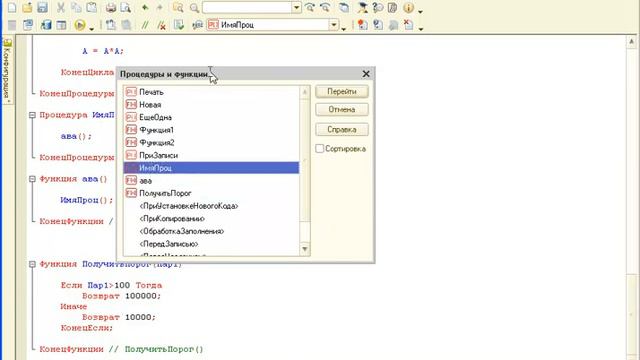The image size is (640, 360).
Task: Open breakpoint toolbar overflow arrow
Action: point(420,28)
